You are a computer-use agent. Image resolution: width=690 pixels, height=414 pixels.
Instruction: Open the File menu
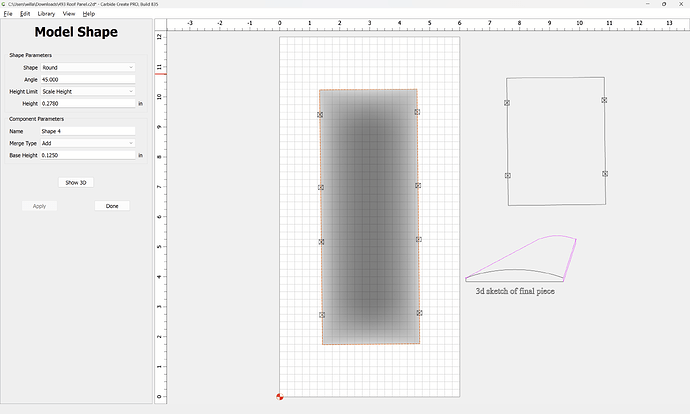(x=8, y=14)
